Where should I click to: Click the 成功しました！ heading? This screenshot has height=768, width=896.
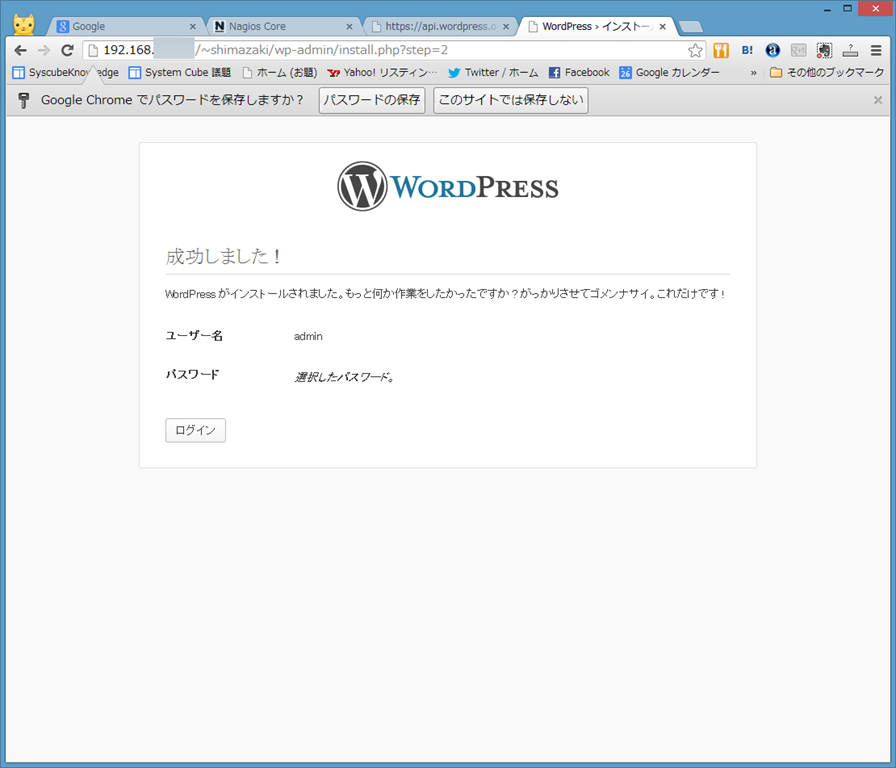223,257
